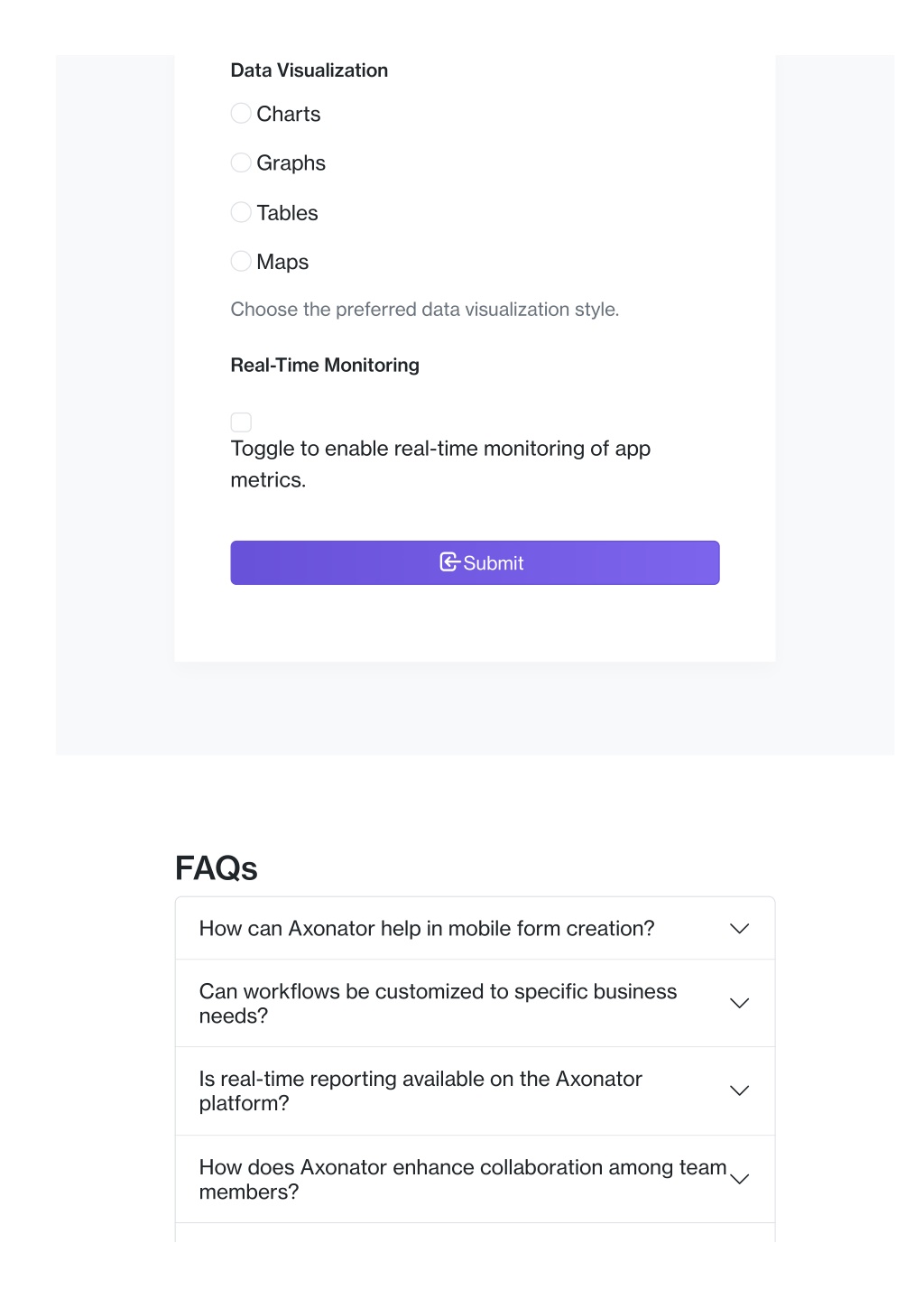Expand 'Is real-time reporting available' FAQ text
The height and width of the screenshot is (1308, 924).
[x=420, y=1091]
